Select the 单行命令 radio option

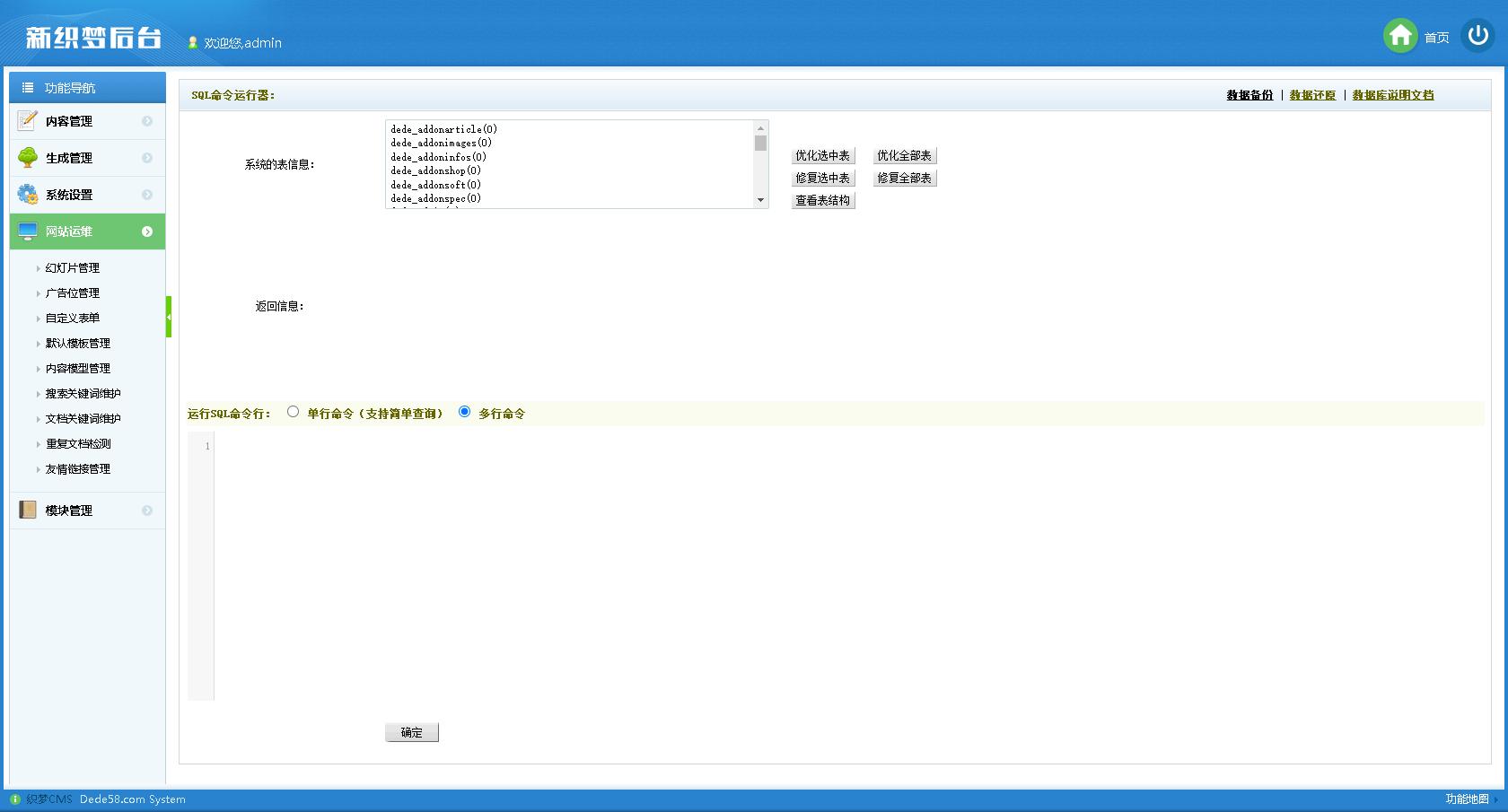[x=293, y=412]
